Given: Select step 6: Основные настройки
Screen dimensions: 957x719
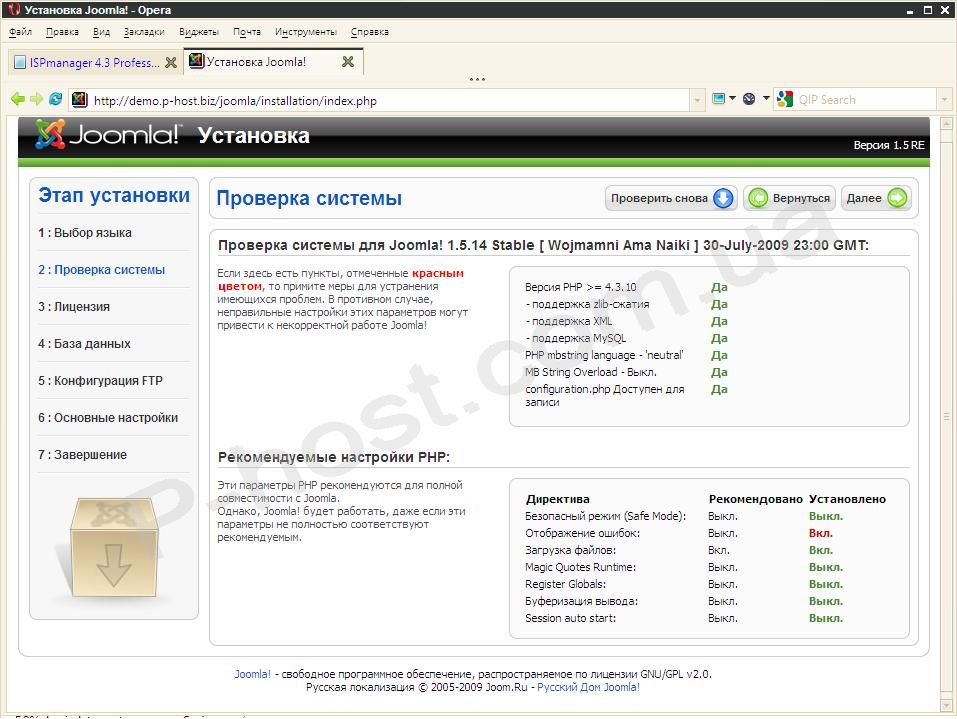Looking at the screenshot, I should click(x=108, y=417).
